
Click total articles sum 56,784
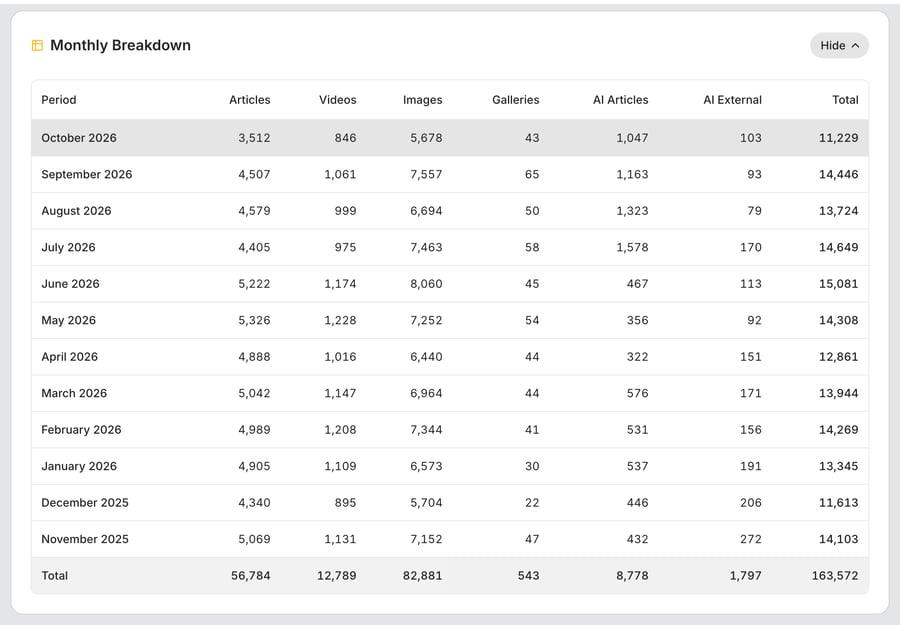251,576
